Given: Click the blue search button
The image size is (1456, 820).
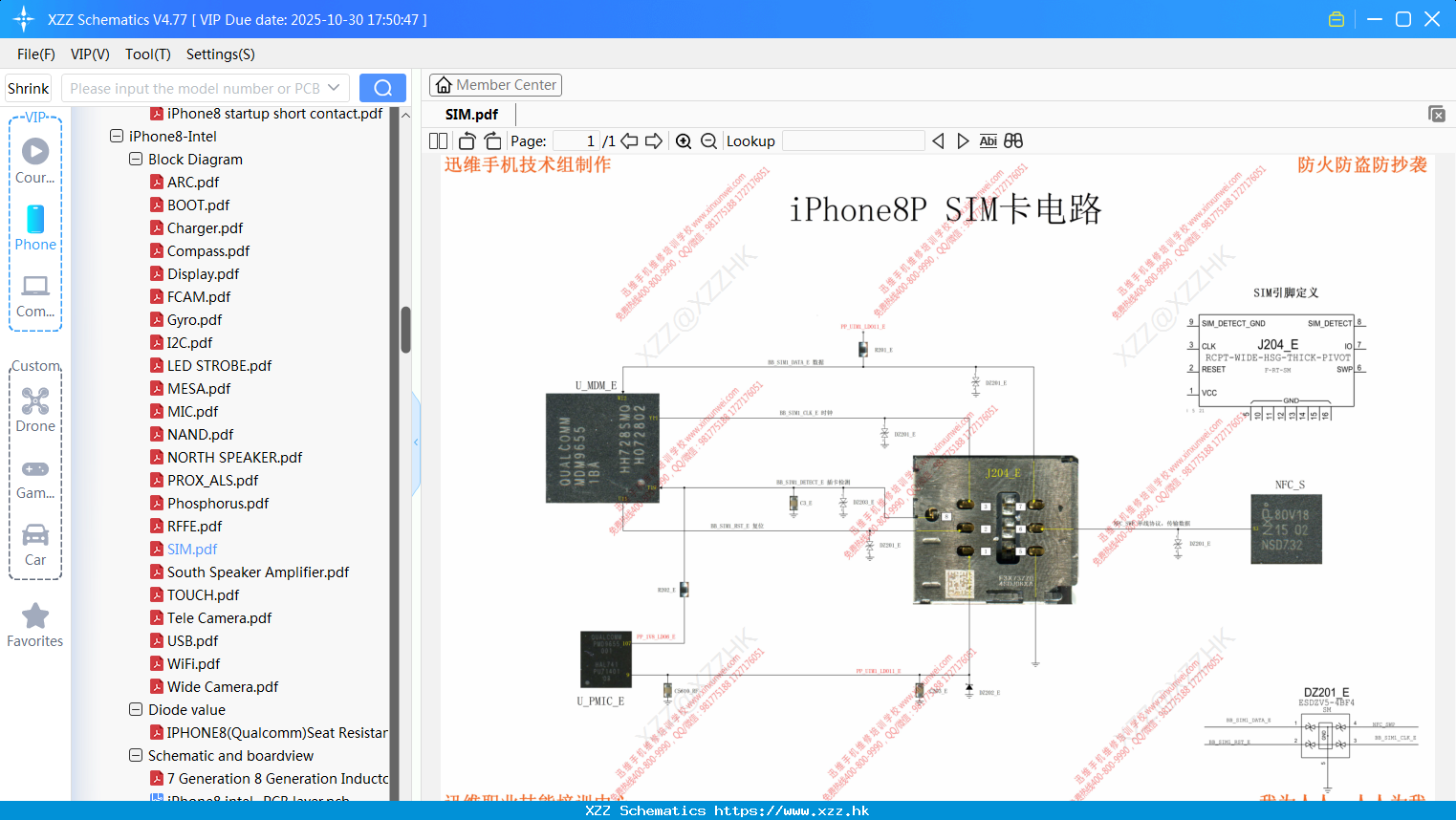Looking at the screenshot, I should [382, 88].
